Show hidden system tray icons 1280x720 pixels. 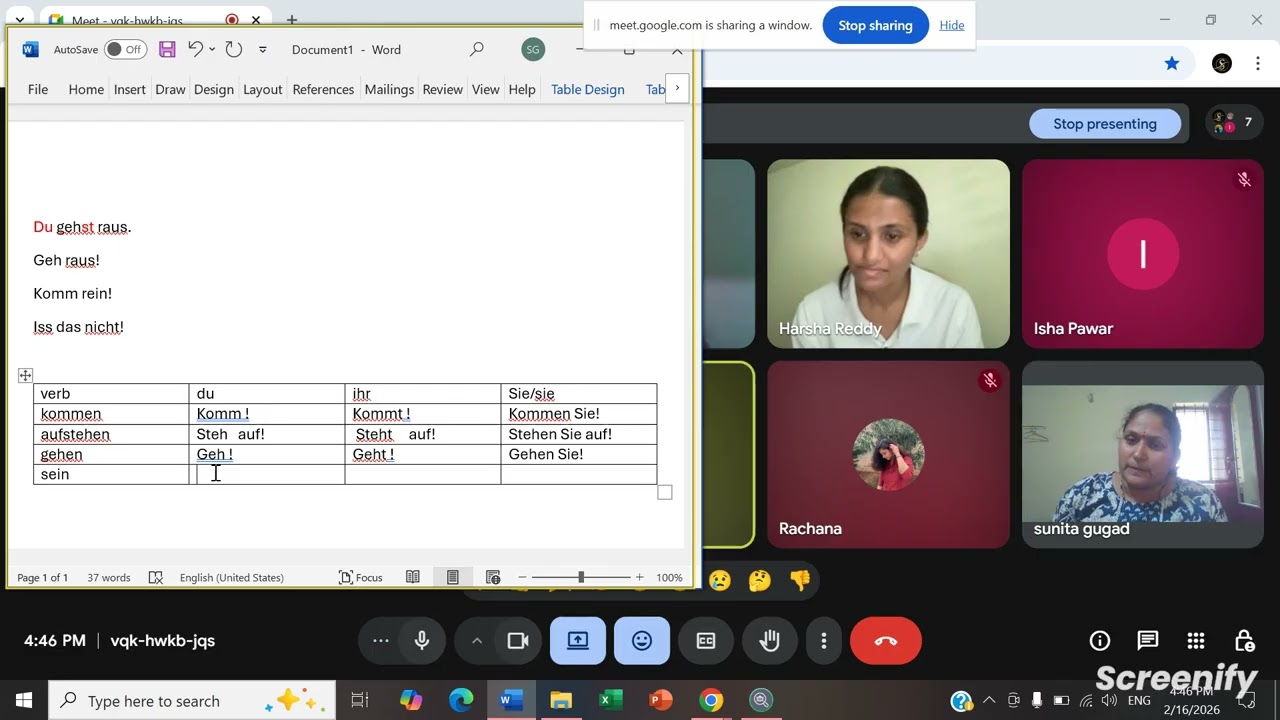(x=989, y=700)
